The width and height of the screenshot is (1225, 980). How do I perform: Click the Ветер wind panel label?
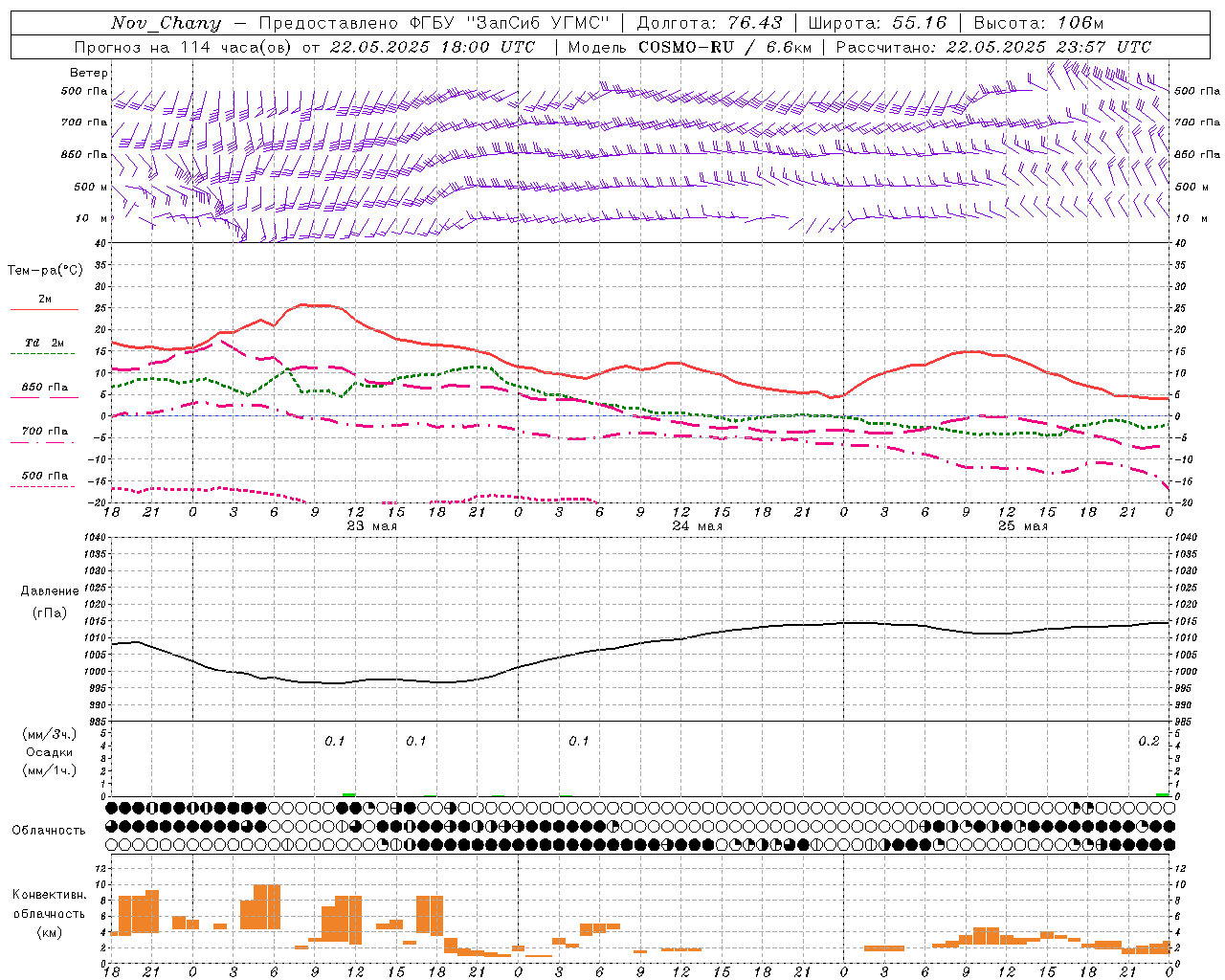coord(89,73)
